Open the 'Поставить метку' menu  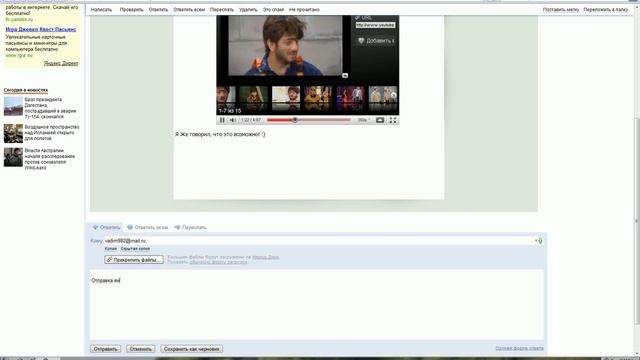561,9
